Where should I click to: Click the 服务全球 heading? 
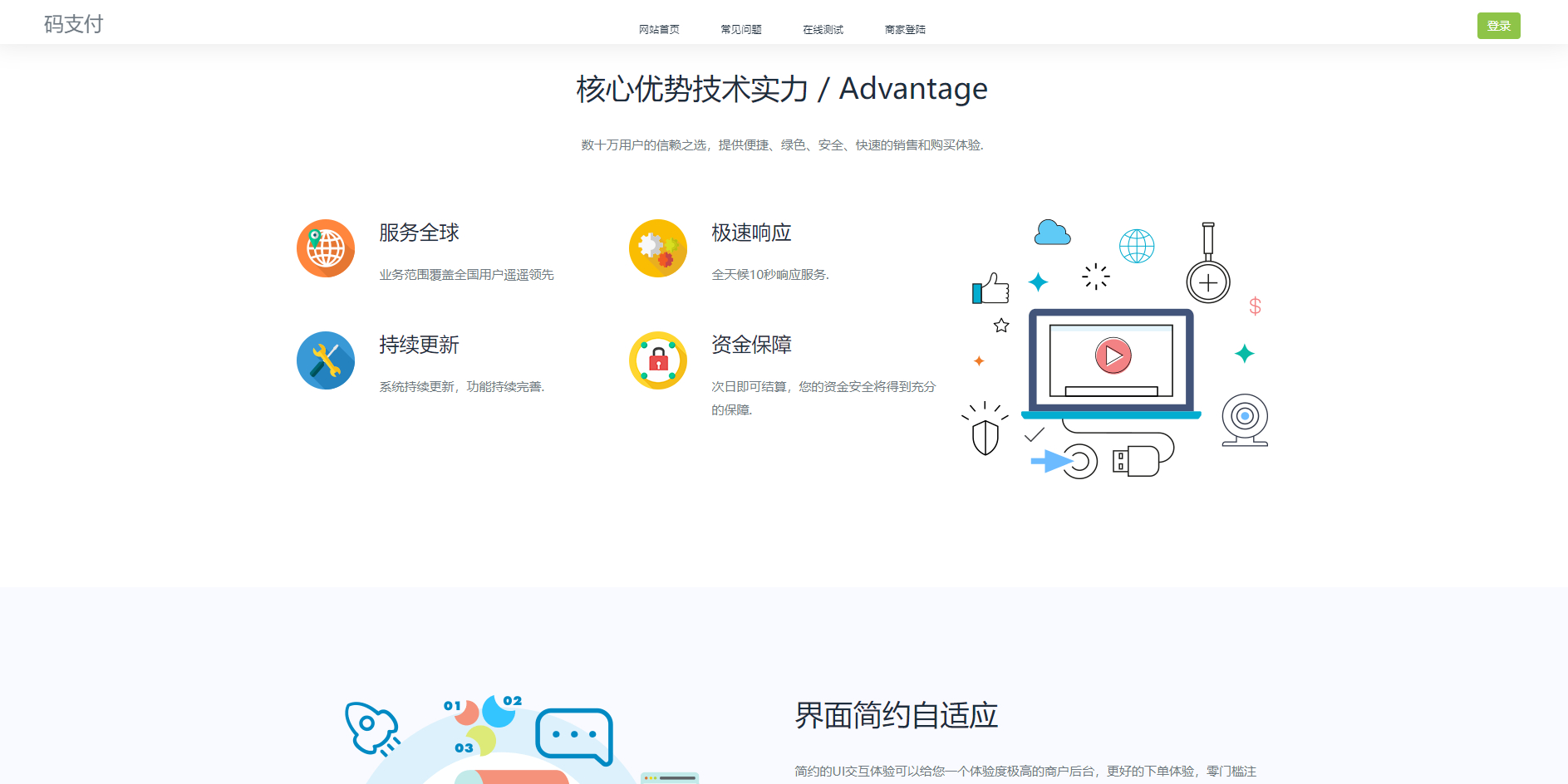419,233
